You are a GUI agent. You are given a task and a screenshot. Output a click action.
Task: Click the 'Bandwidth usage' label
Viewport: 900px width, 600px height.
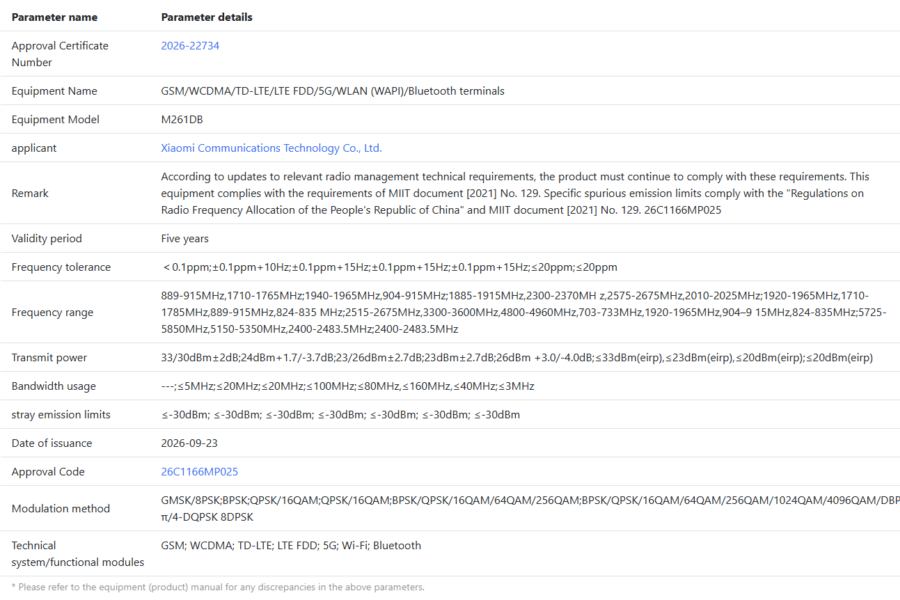[53, 386]
